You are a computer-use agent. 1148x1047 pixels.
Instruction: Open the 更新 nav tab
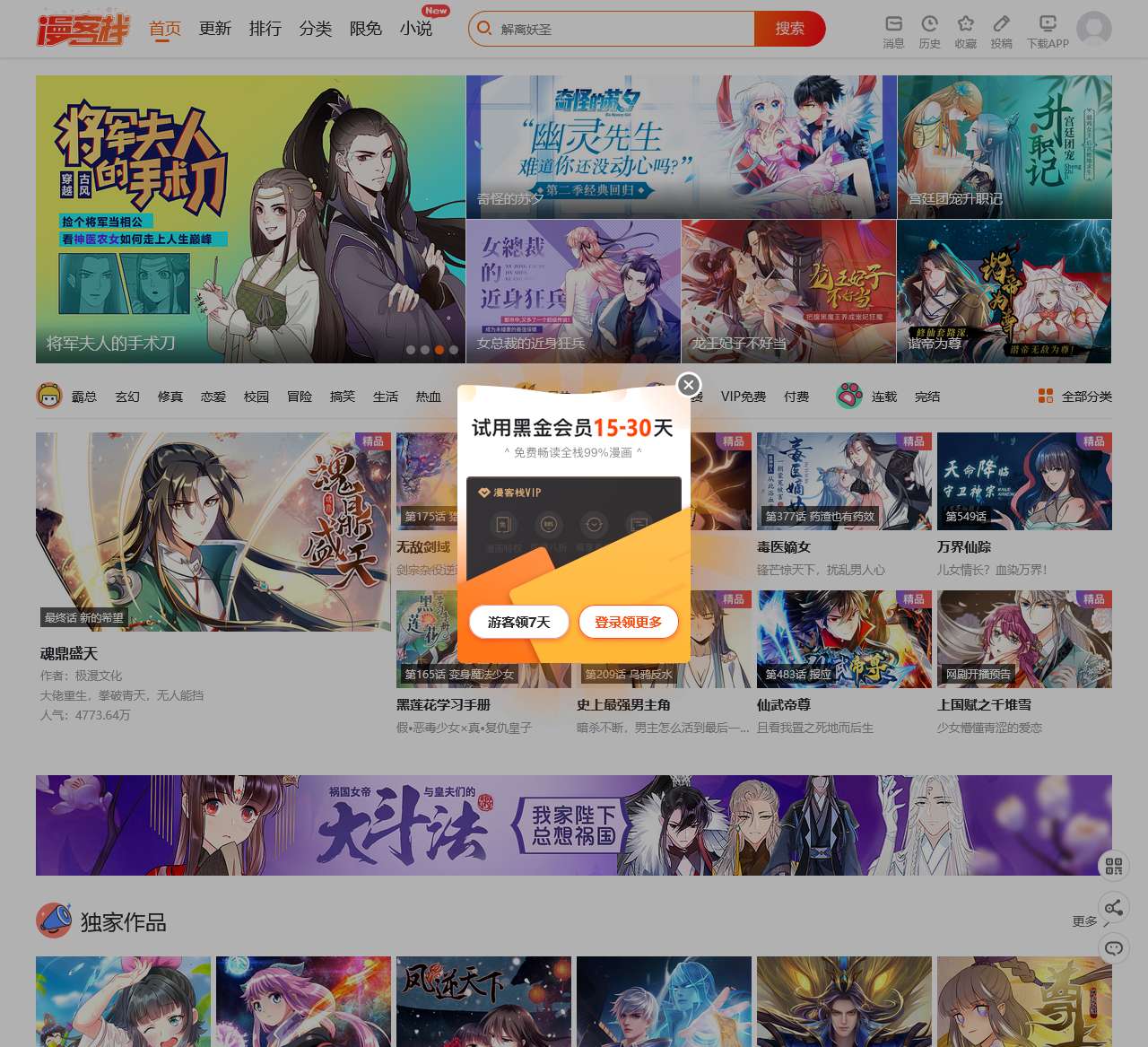[215, 29]
